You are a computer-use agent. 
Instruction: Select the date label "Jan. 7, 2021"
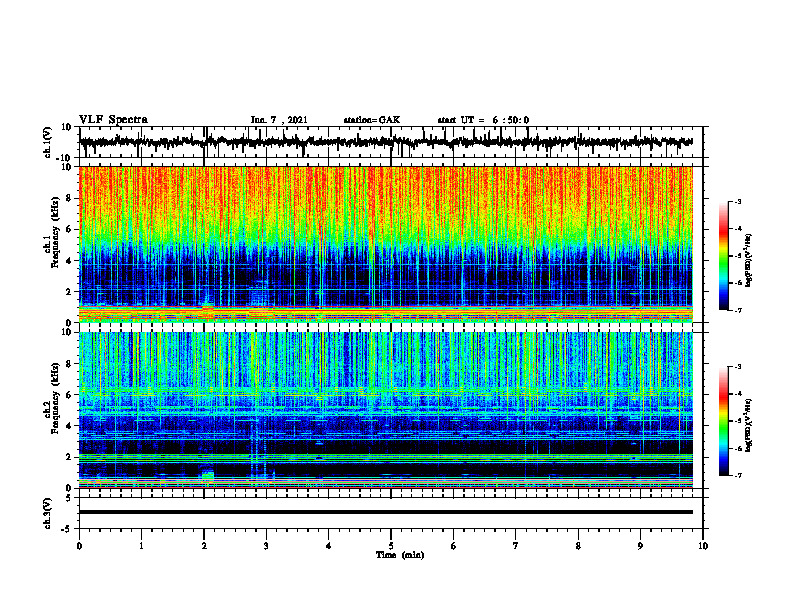(x=279, y=120)
